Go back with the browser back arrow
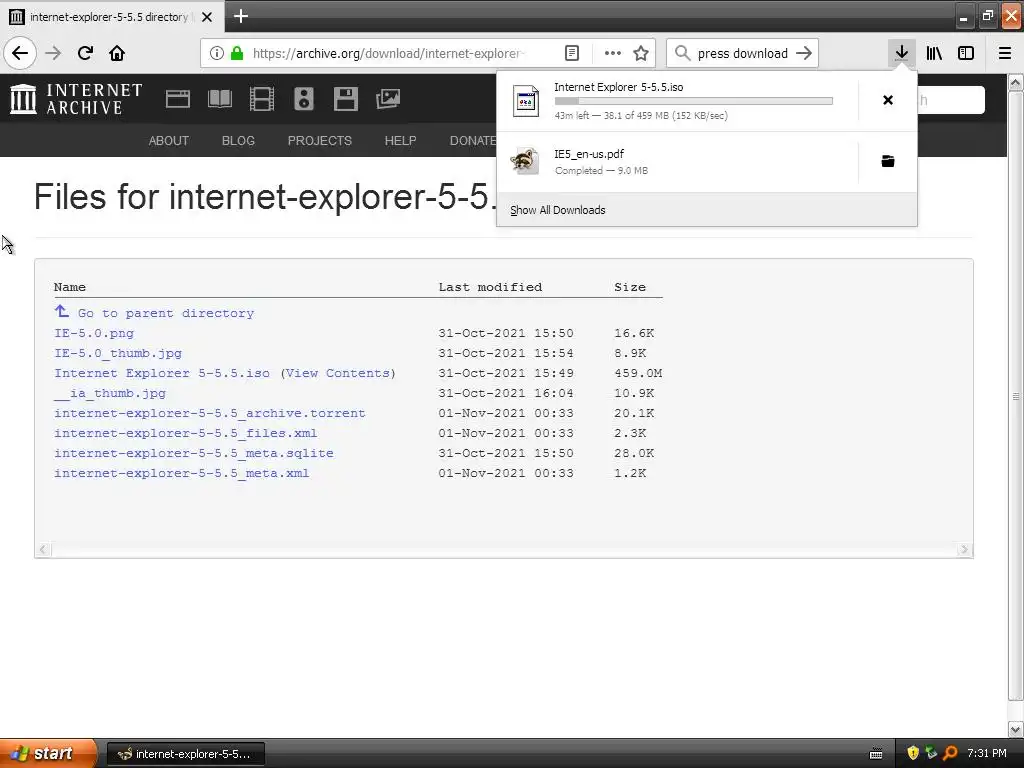The width and height of the screenshot is (1024, 768). [20, 53]
